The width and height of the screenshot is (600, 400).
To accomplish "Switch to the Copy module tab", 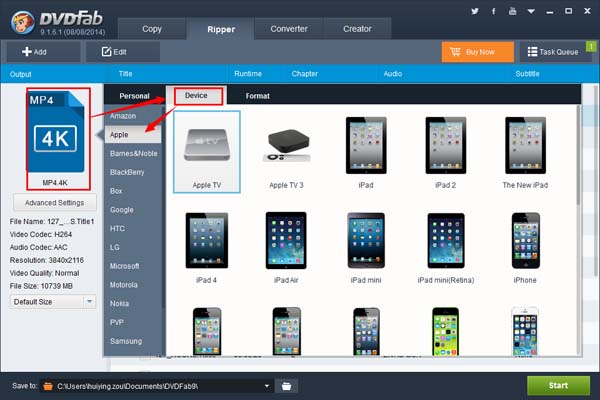I will pyautogui.click(x=152, y=29).
